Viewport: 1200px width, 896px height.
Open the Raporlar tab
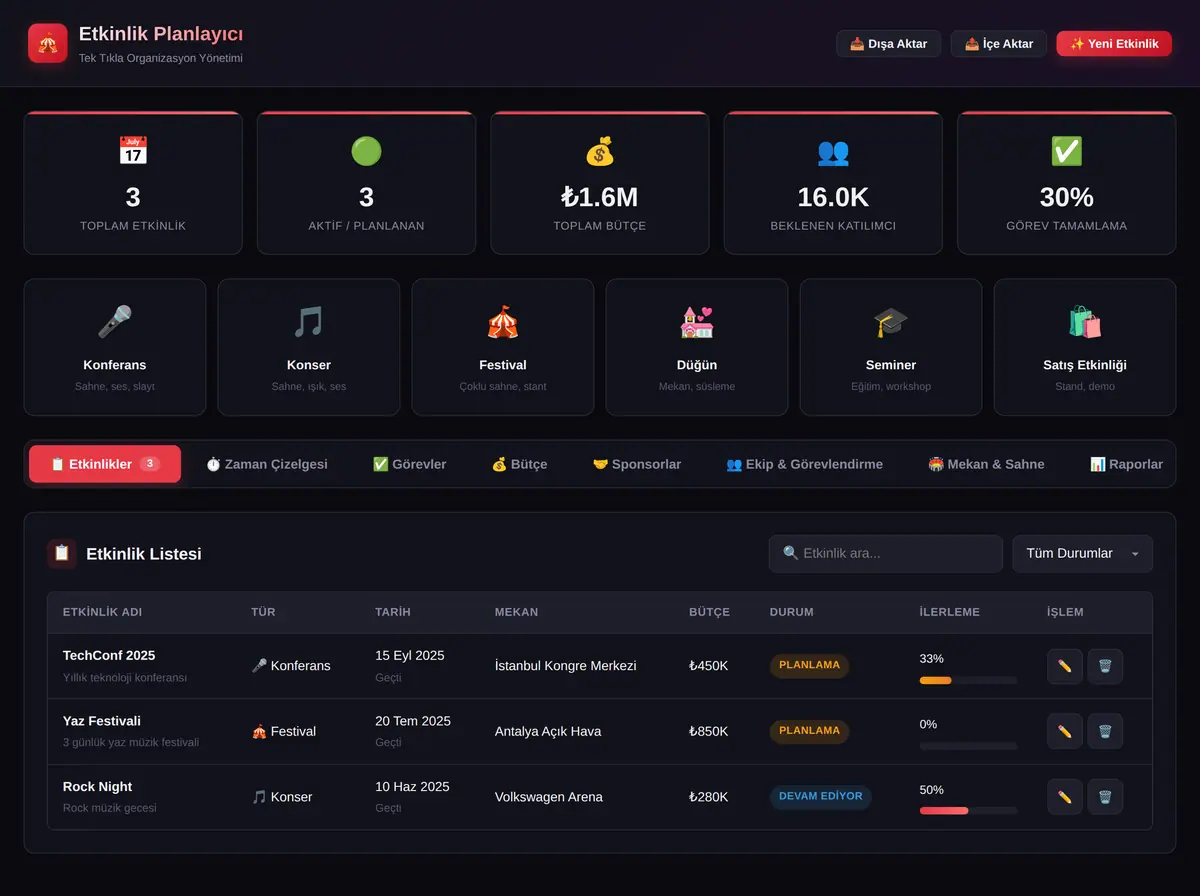pos(1127,464)
